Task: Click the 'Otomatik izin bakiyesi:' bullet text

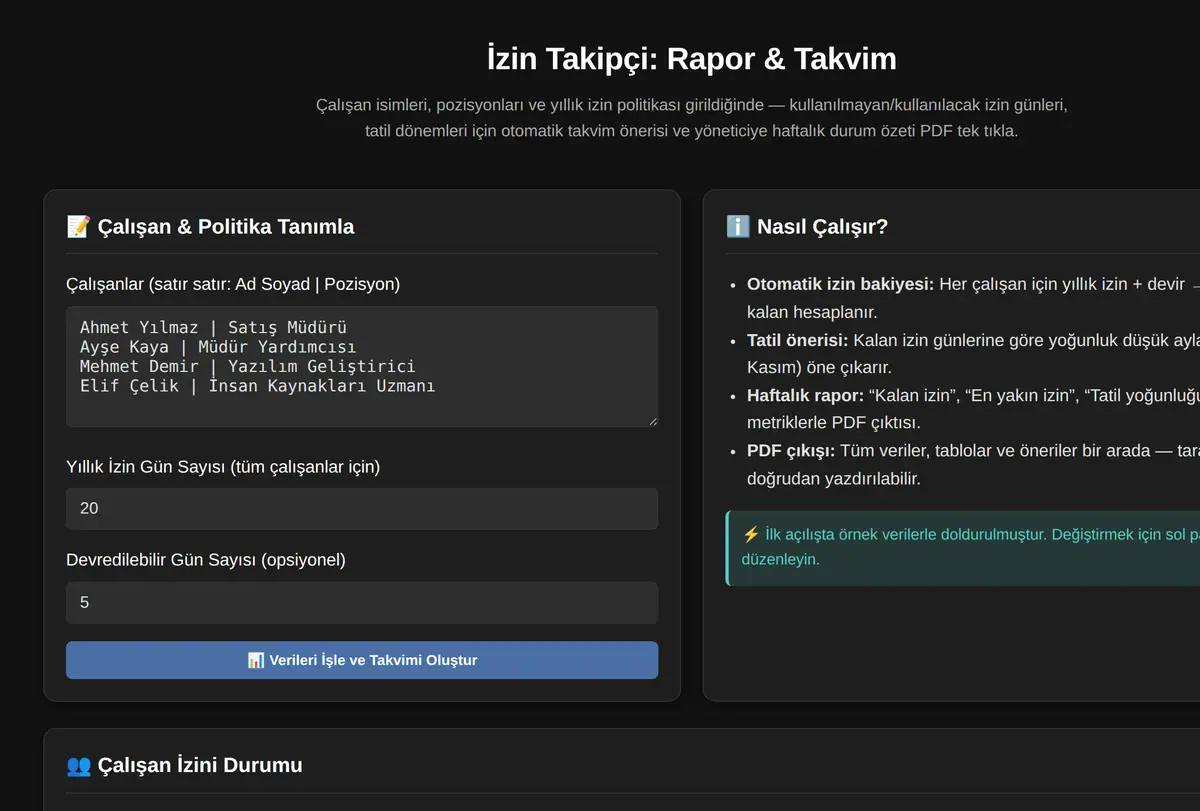Action: [x=841, y=284]
